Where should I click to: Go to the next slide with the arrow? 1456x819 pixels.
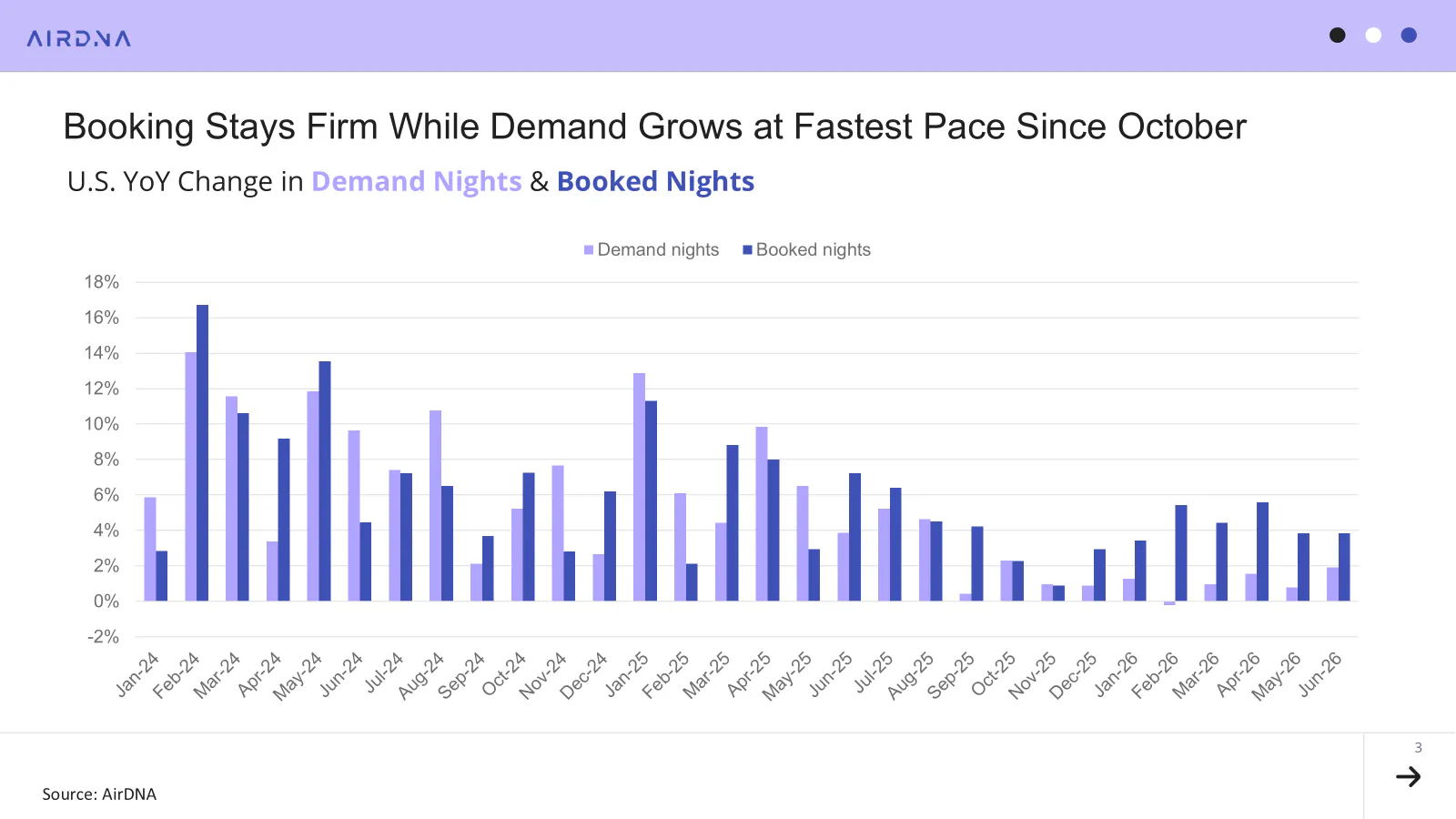pos(1408,776)
